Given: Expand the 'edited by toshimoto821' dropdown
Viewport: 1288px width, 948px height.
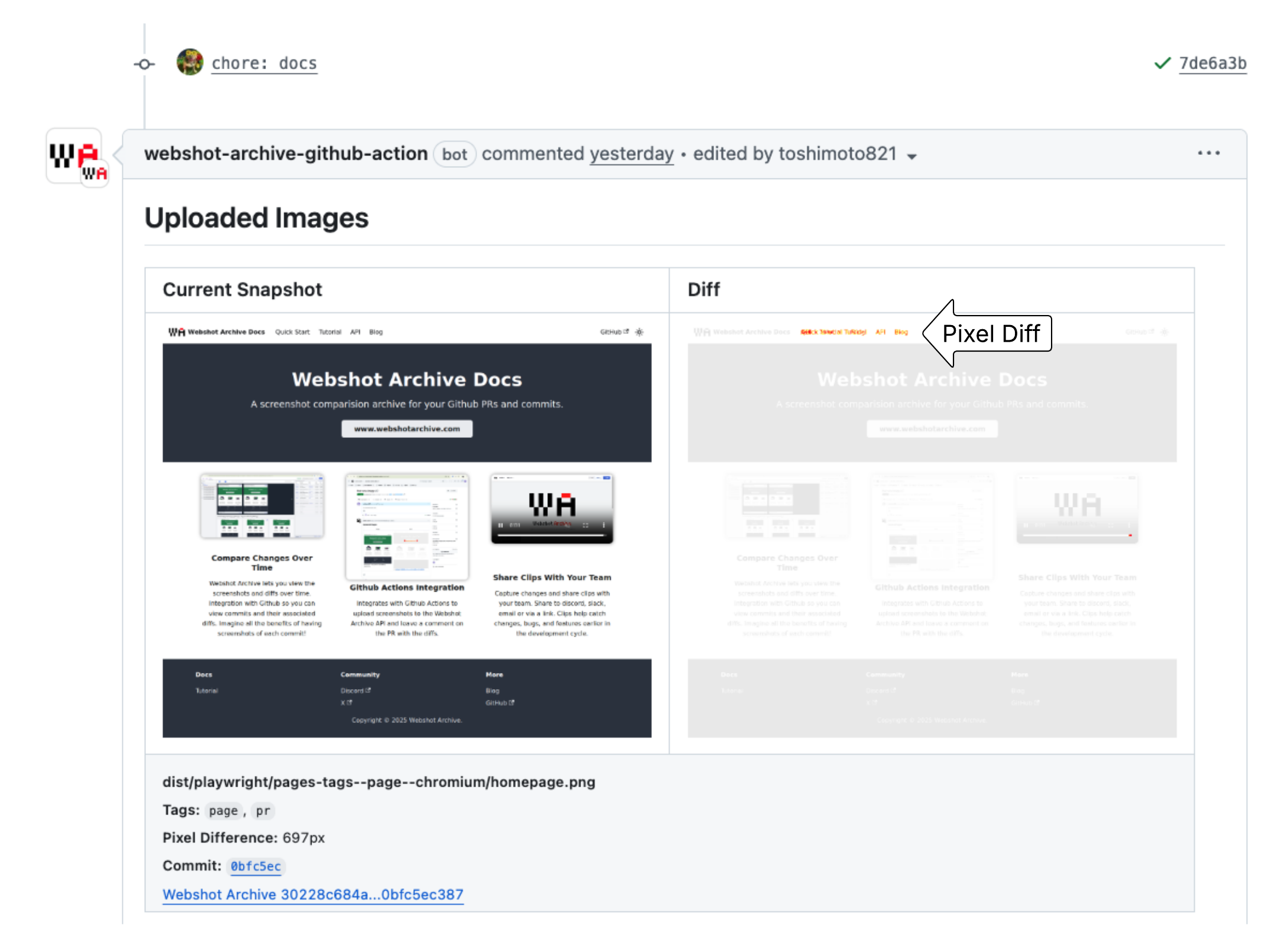Looking at the screenshot, I should [911, 155].
